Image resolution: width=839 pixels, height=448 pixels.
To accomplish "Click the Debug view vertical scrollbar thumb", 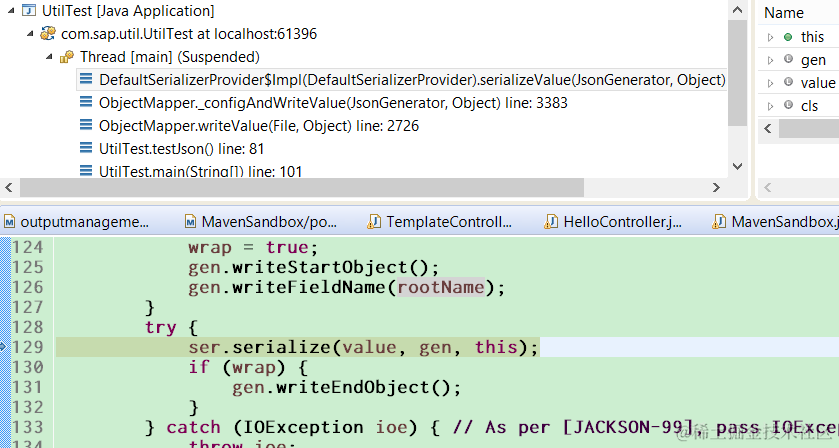I will (737, 73).
